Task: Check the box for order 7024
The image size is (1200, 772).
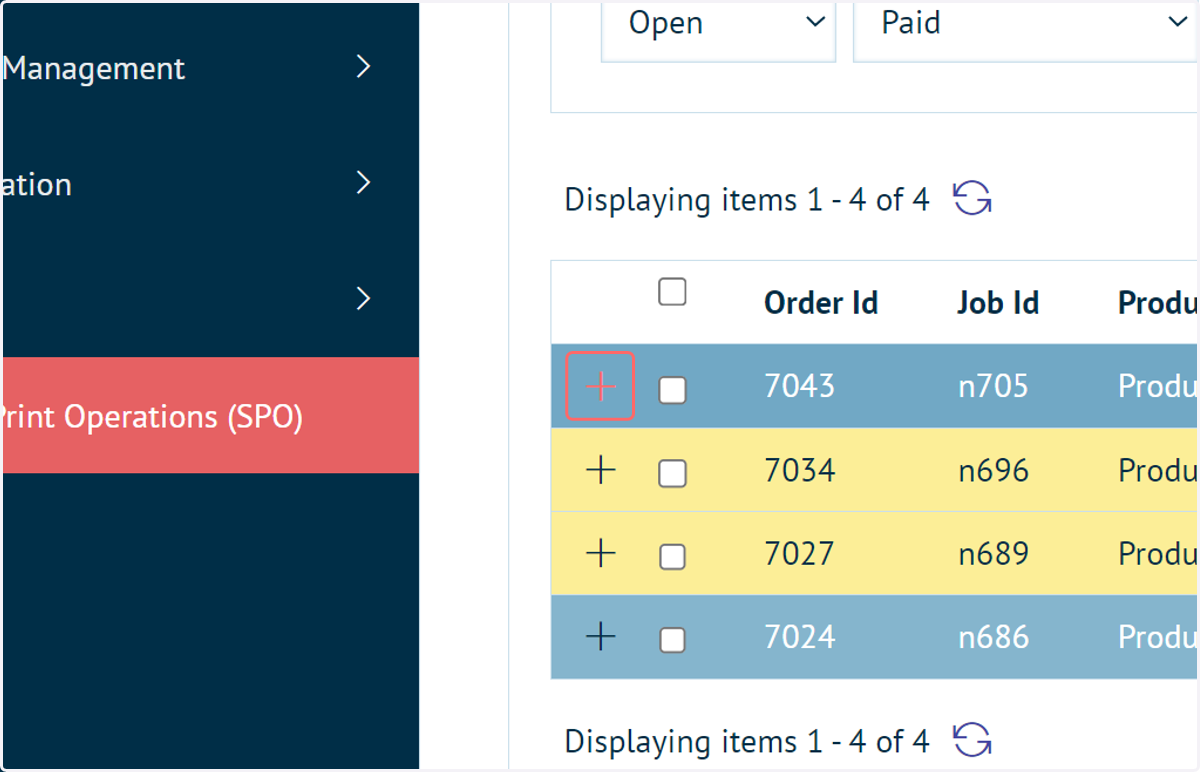Action: pos(672,639)
